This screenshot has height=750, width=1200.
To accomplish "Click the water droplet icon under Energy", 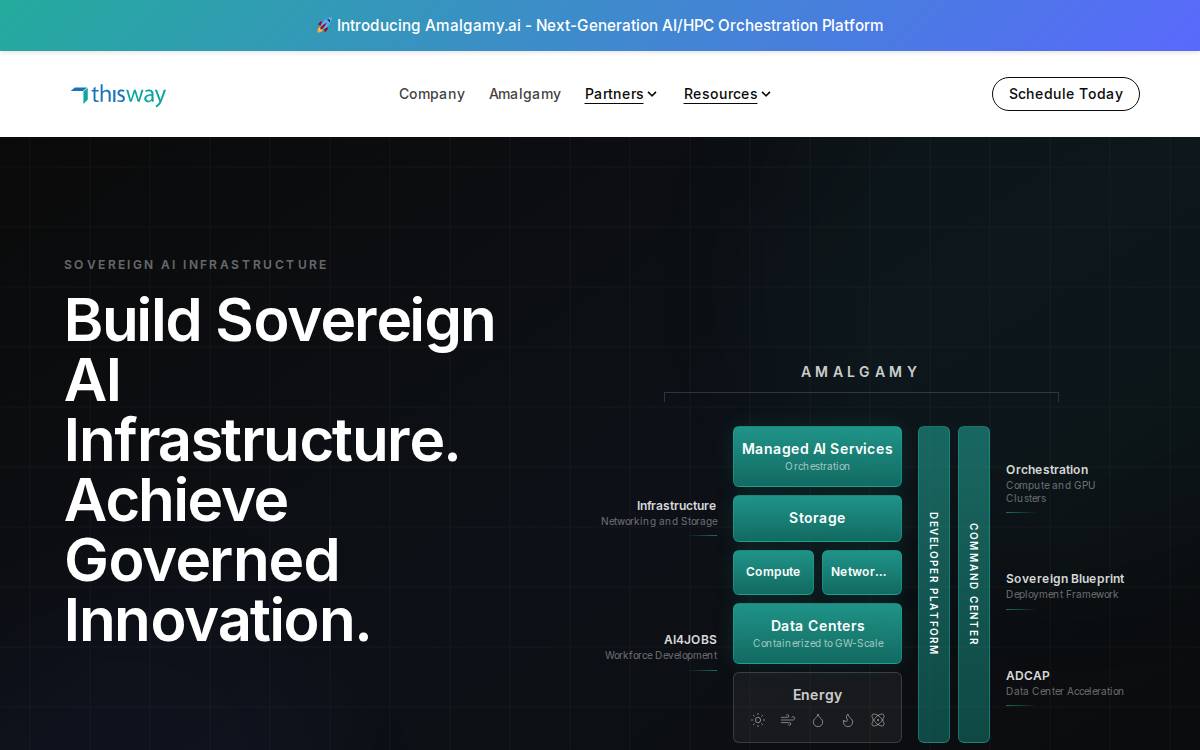I will [x=818, y=720].
